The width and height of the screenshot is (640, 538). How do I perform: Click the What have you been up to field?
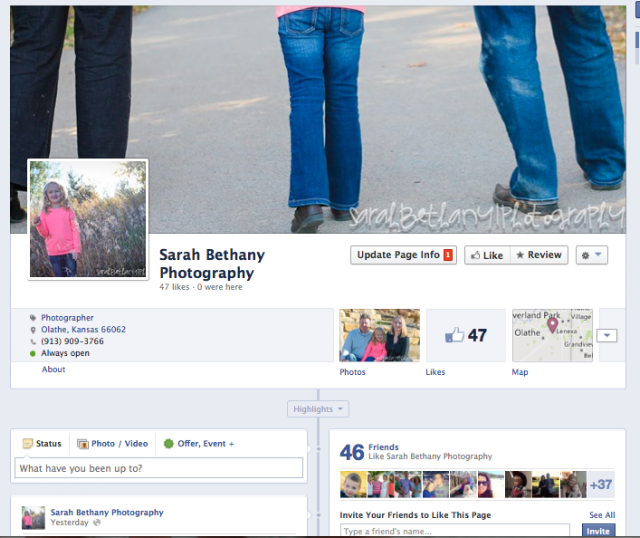point(159,468)
